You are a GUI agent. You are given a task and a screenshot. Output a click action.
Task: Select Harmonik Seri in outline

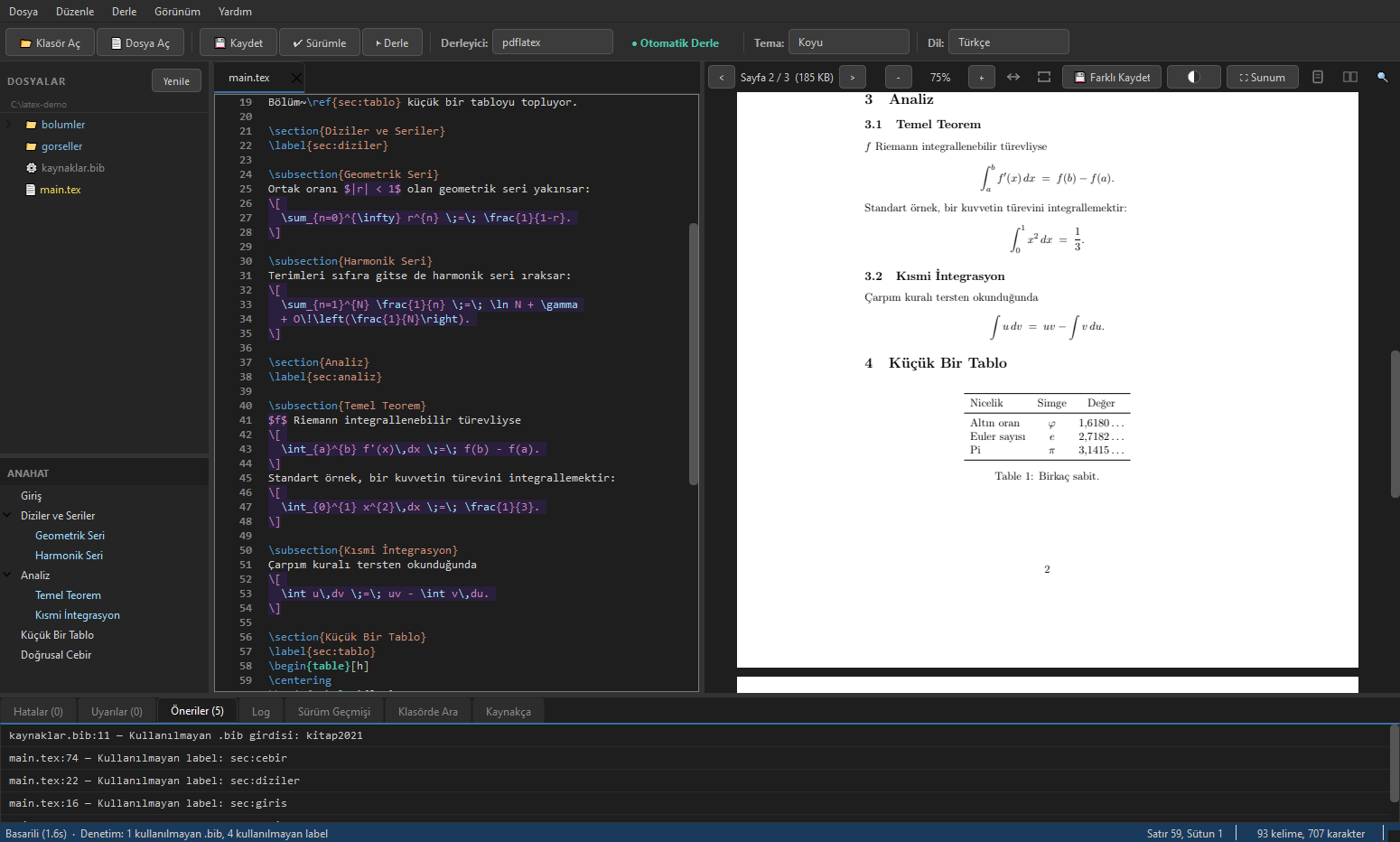point(69,556)
